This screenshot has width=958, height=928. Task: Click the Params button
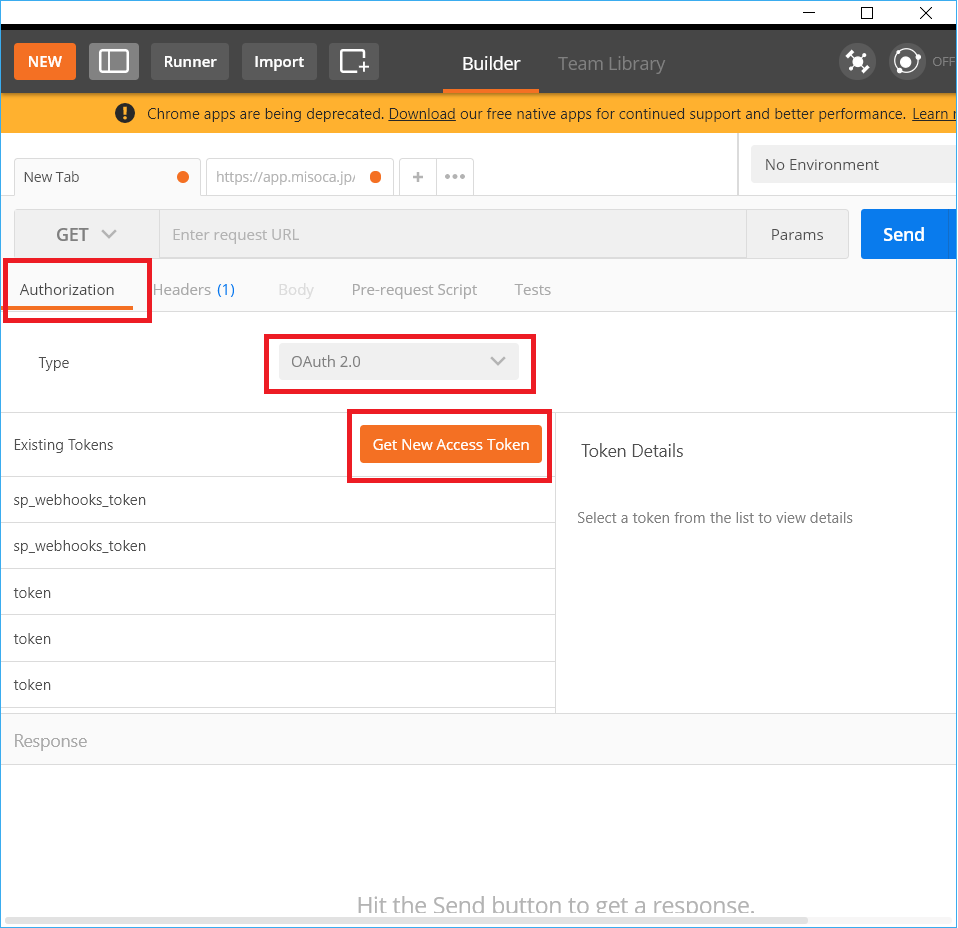coord(797,235)
